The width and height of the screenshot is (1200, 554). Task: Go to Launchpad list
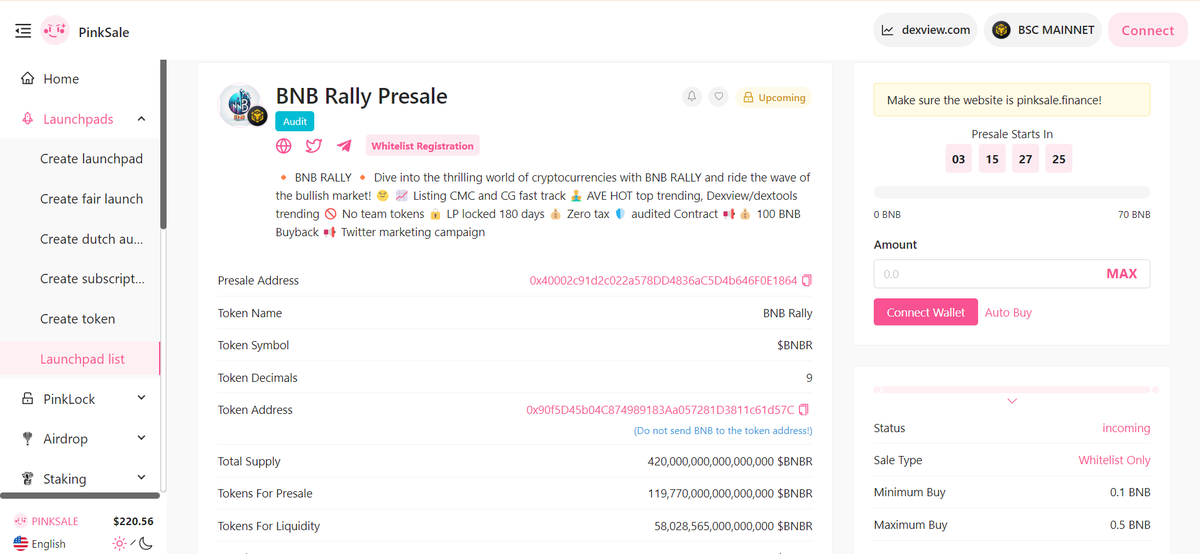[x=82, y=359]
